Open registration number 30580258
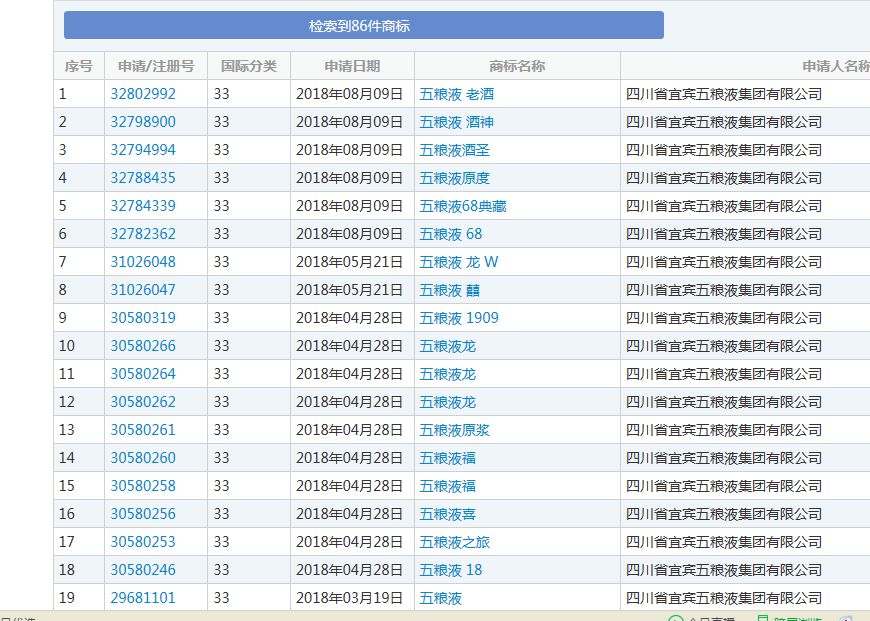The width and height of the screenshot is (870, 621). tap(143, 486)
